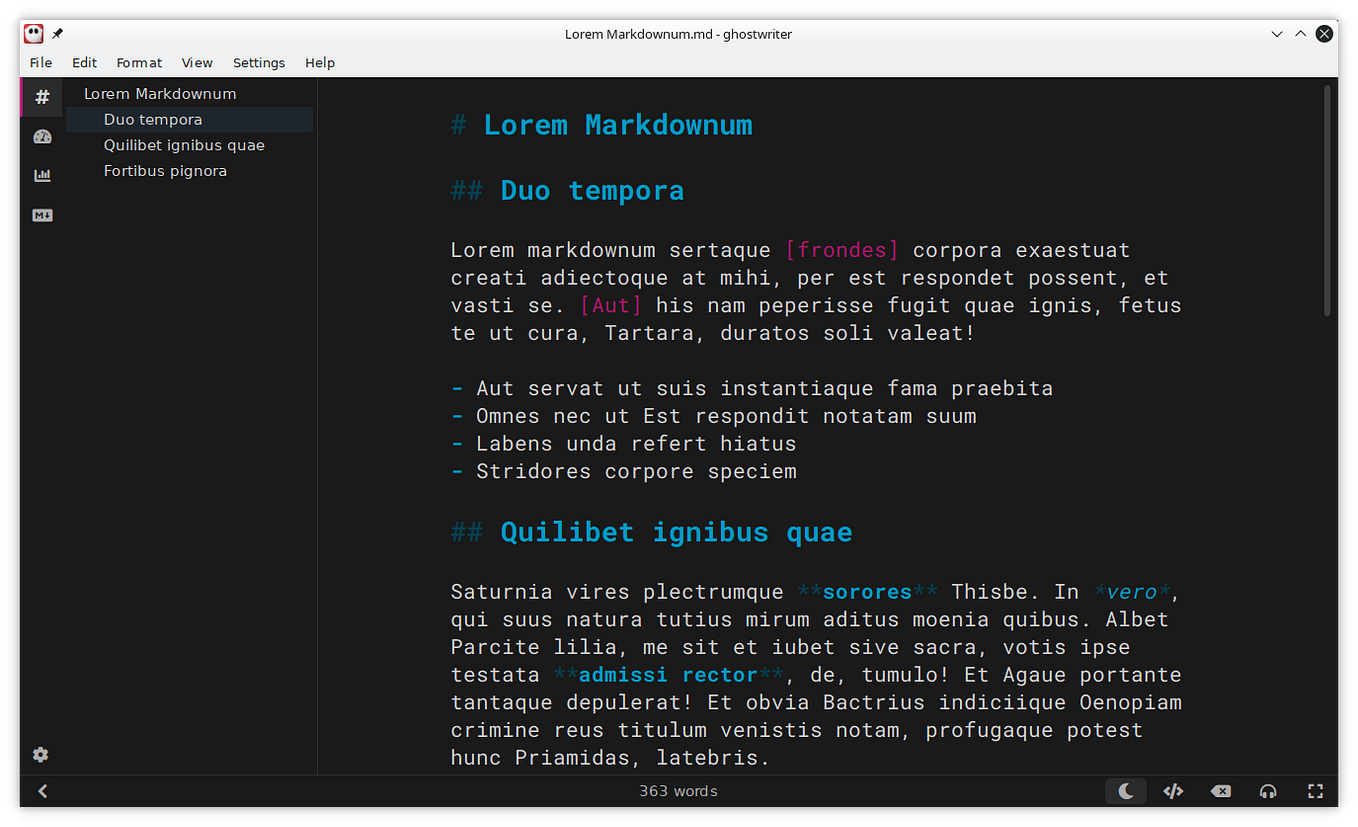The image size is (1358, 827).
Task: Open the document outline sidebar tab
Action: coord(41,96)
